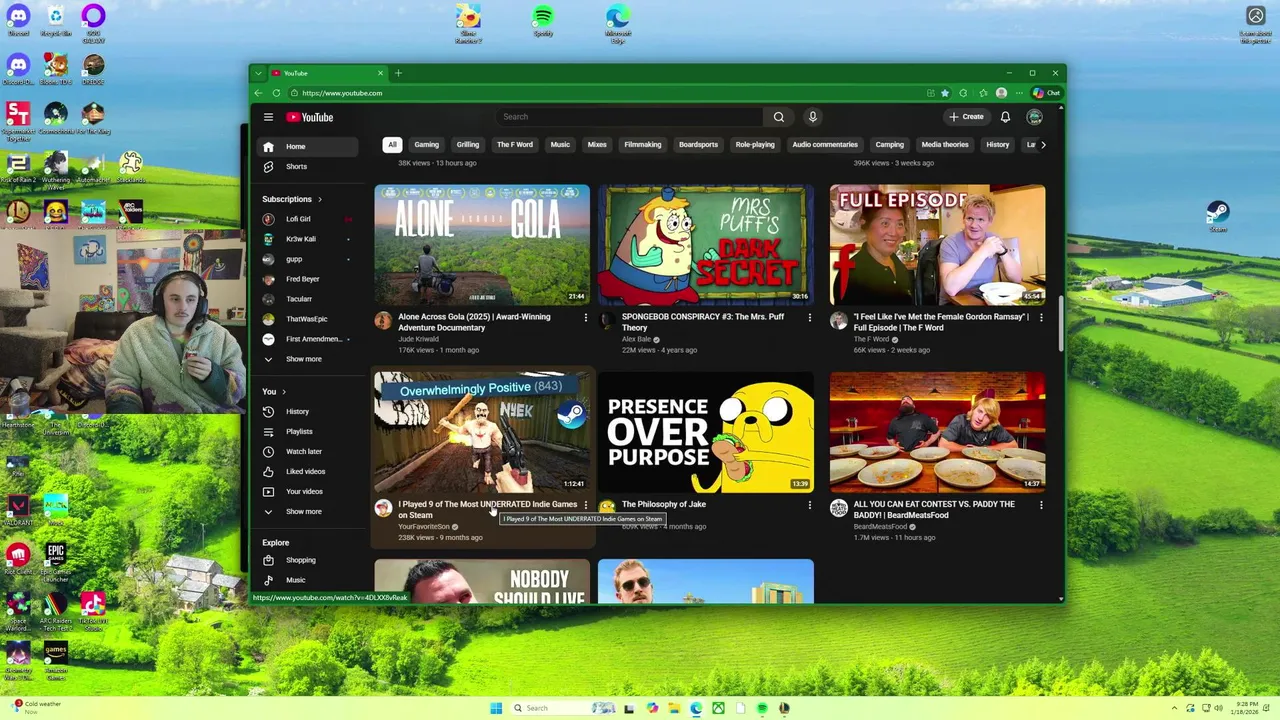
Task: Click the YouTube logo
Action: tap(310, 117)
